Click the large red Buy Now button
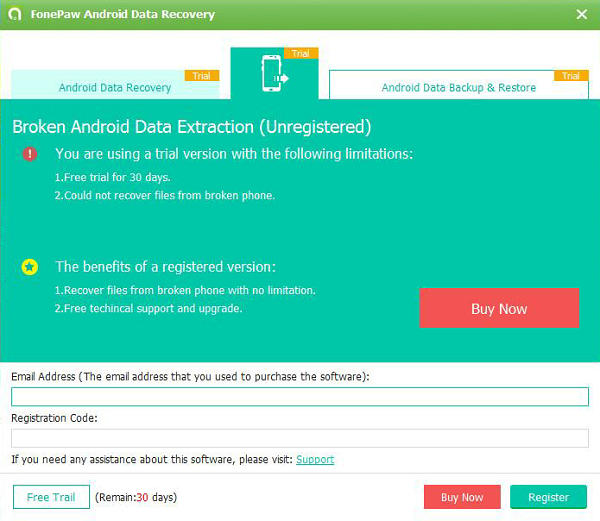Image resolution: width=600 pixels, height=521 pixels. (499, 308)
